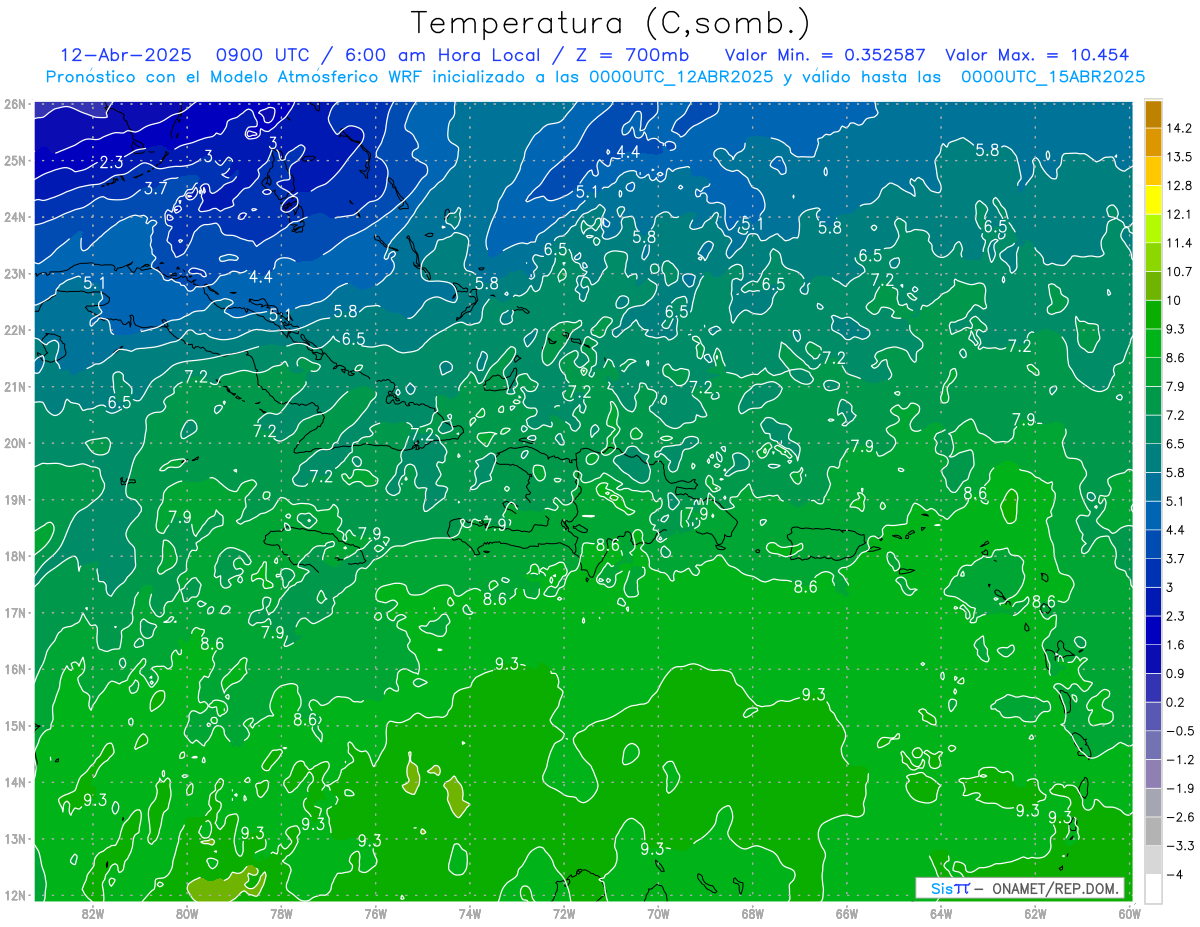This screenshot has width=1200, height=927.
Task: Click the '68W' longitude axis label
Action: point(753,912)
